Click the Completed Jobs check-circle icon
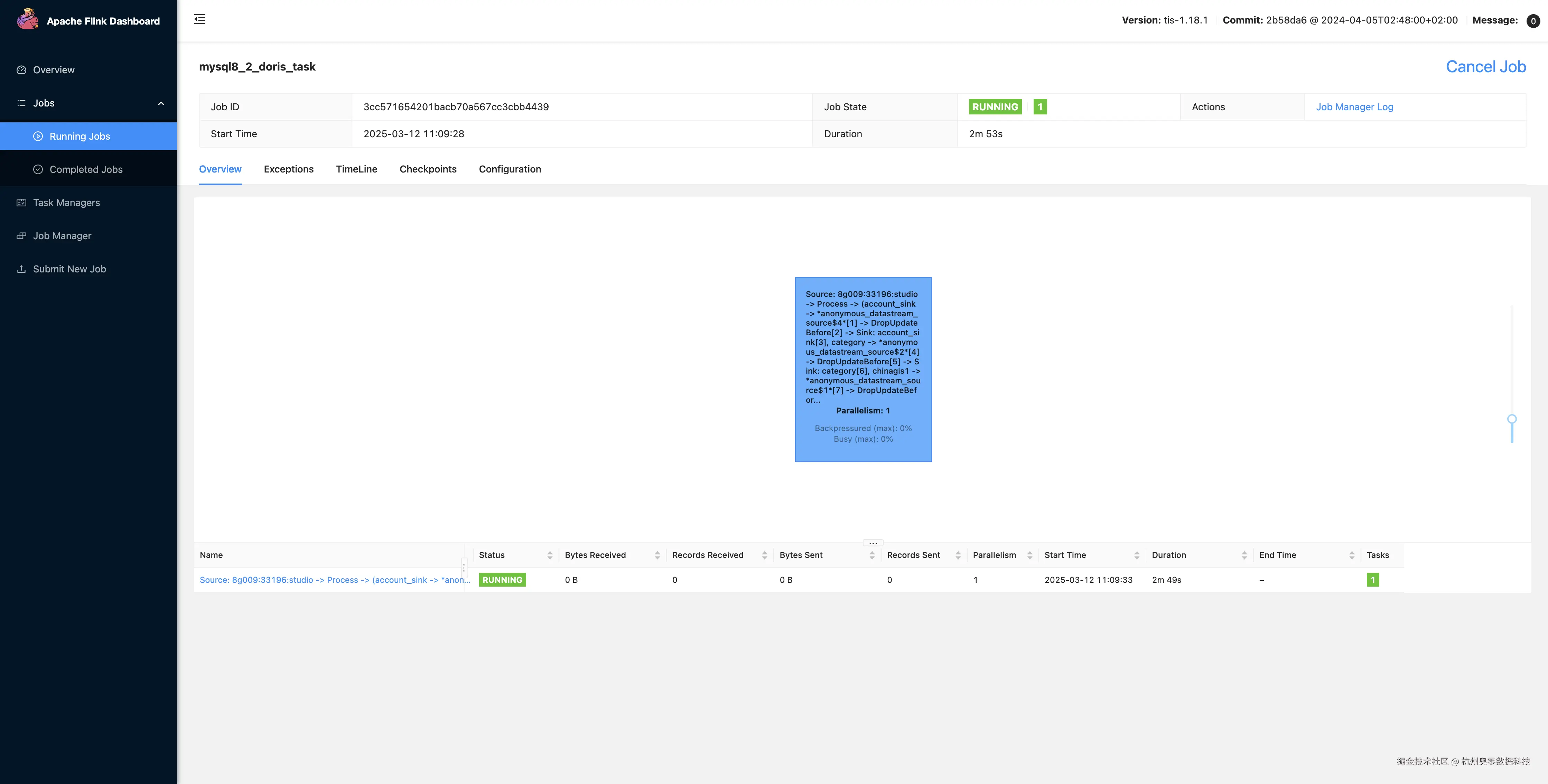 coord(38,169)
